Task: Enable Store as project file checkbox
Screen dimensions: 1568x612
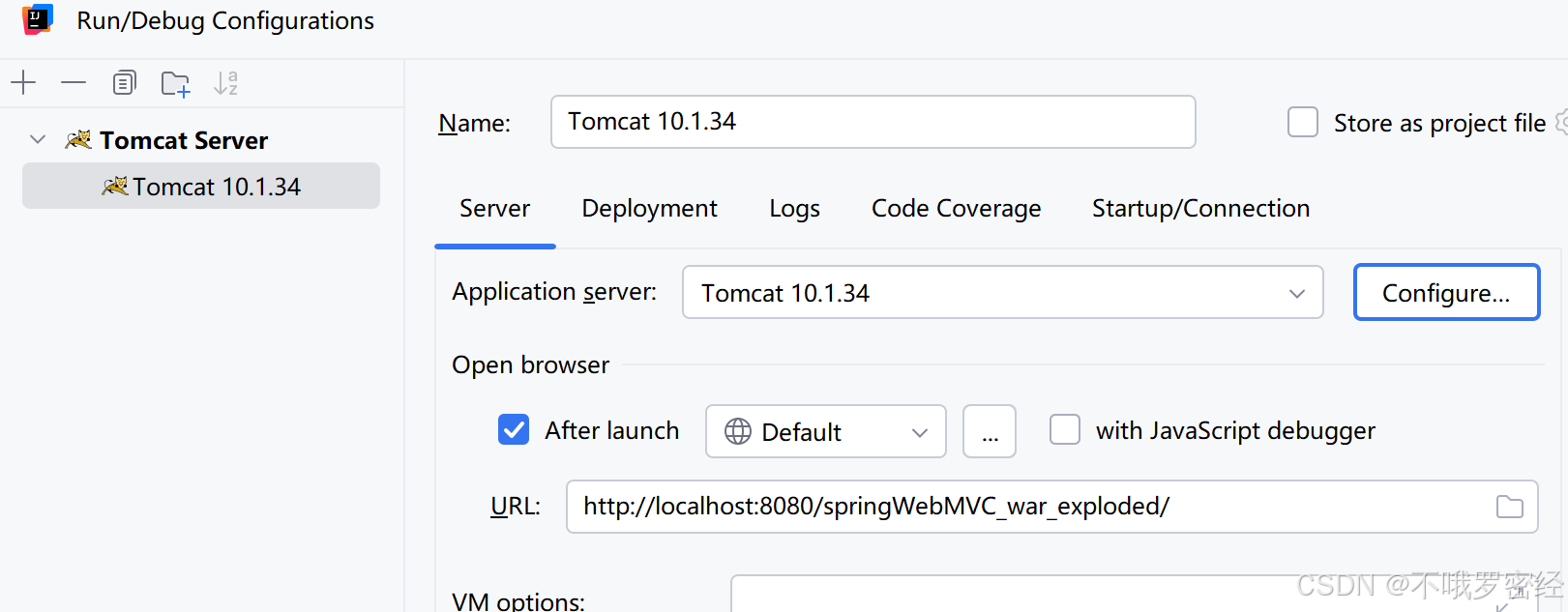Action: tap(1303, 123)
